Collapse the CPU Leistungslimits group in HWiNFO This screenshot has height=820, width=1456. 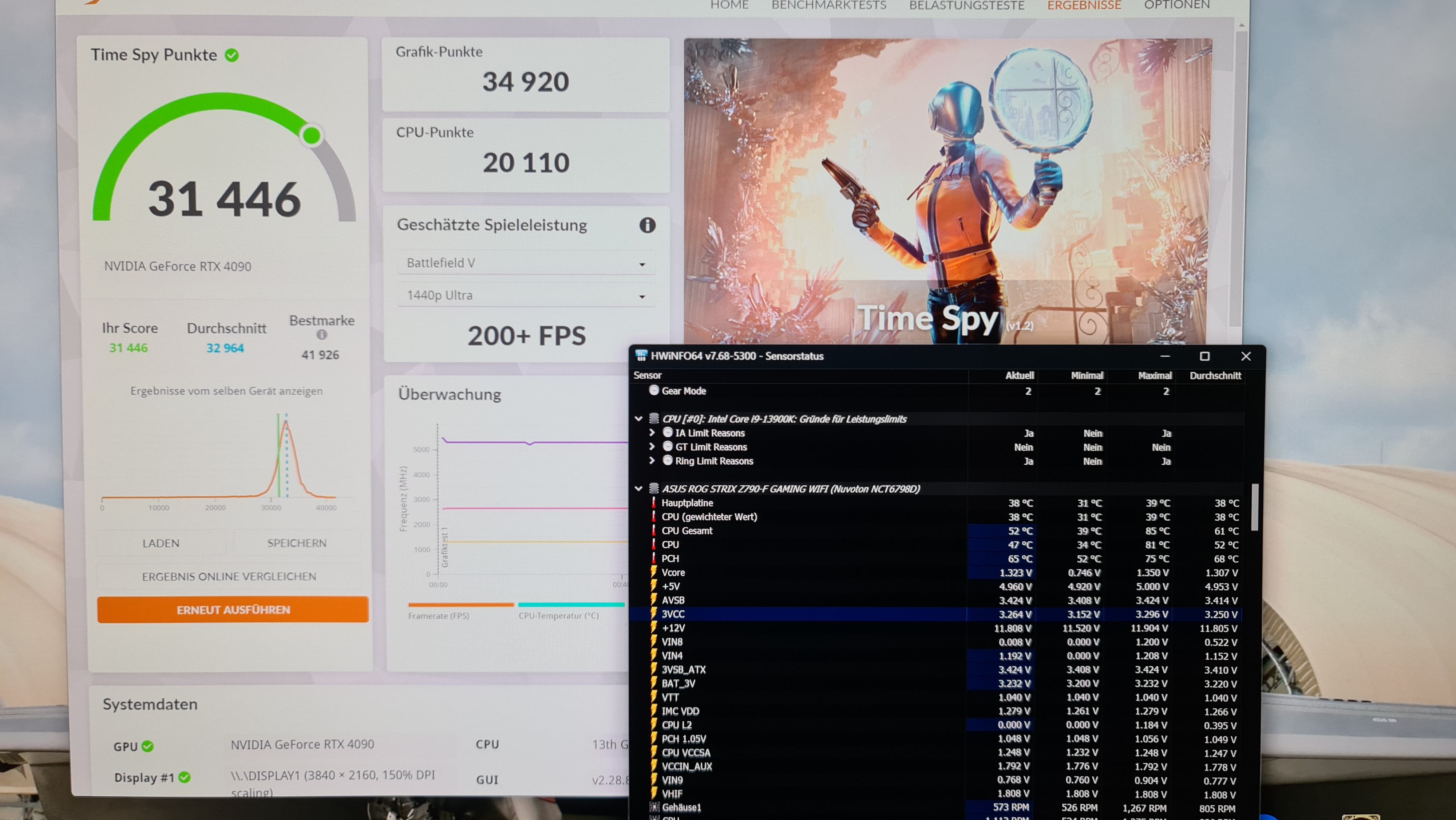(639, 419)
